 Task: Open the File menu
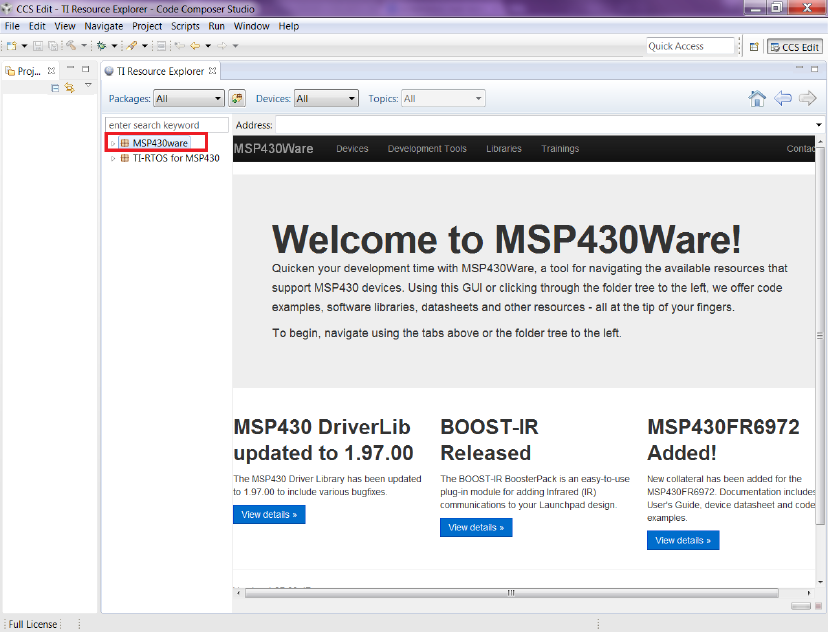coord(12,26)
